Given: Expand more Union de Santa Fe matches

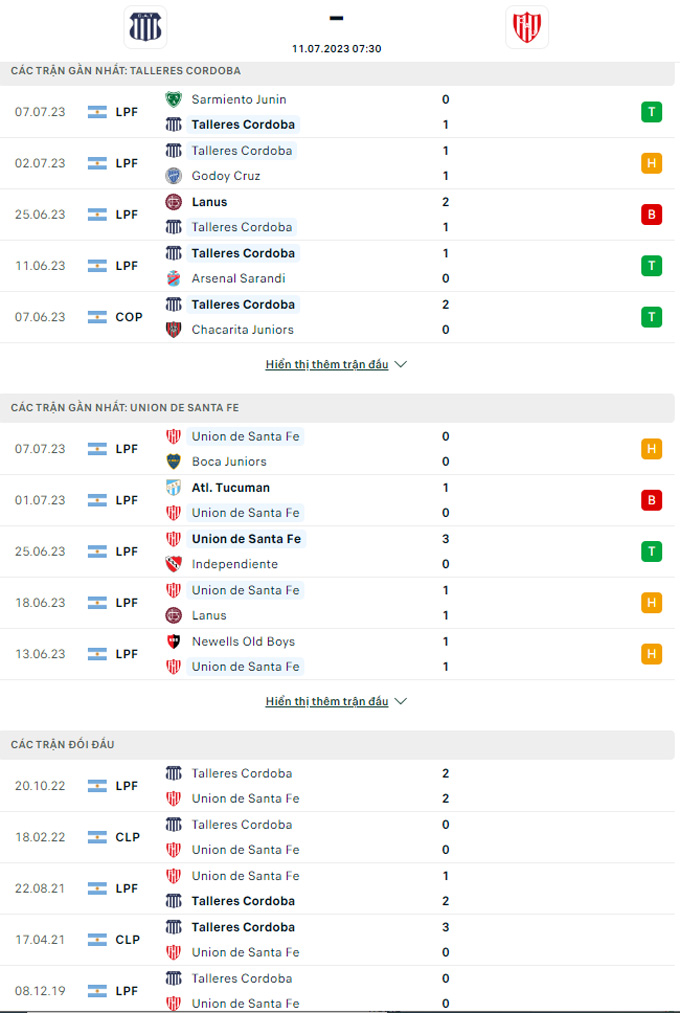Looking at the screenshot, I should coord(336,702).
